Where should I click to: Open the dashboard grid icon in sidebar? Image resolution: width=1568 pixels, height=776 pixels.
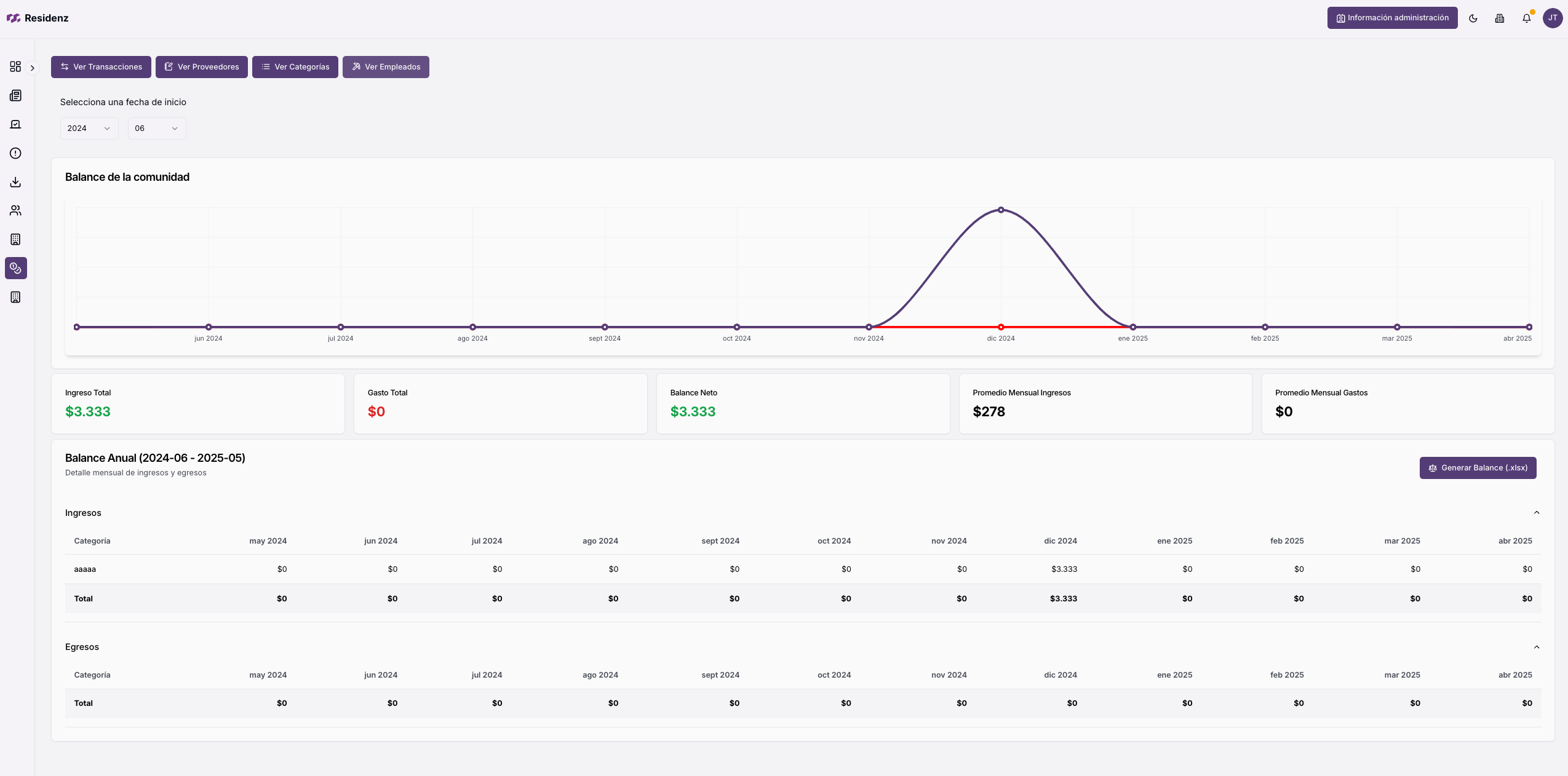point(15,66)
